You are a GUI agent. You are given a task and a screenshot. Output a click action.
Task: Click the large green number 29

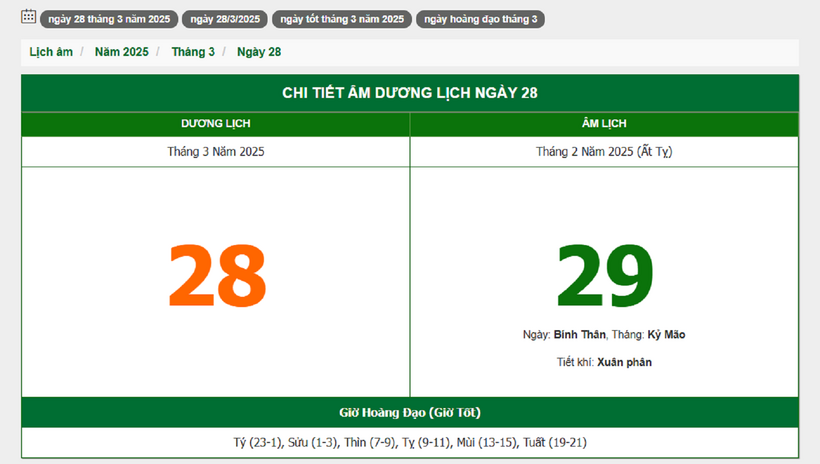(x=604, y=276)
